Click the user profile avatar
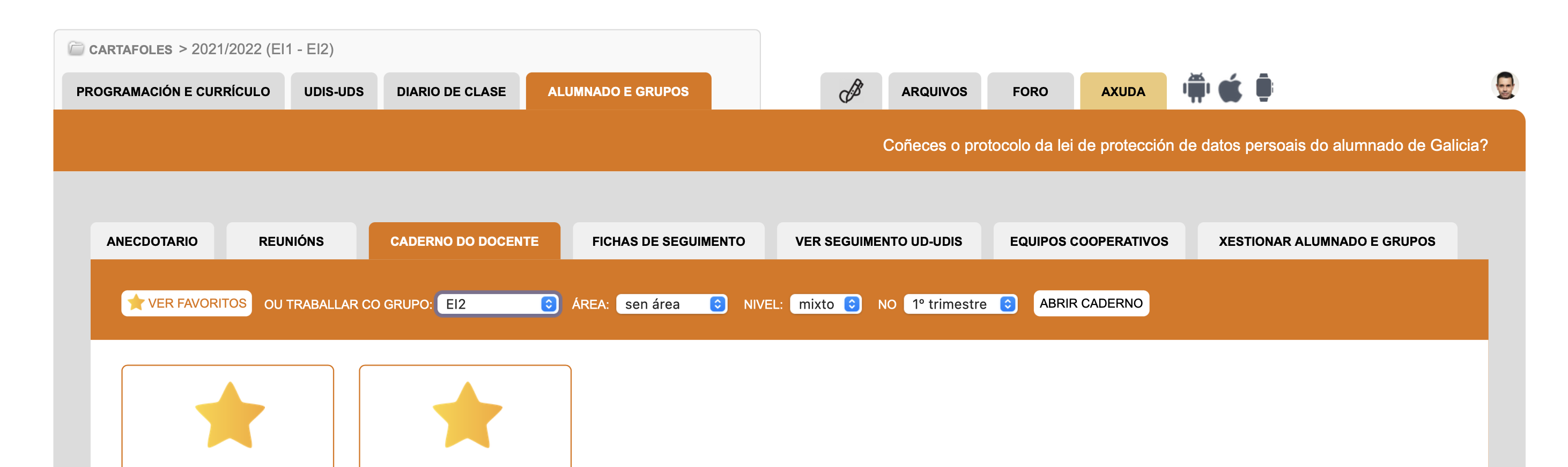Viewport: 1568px width, 467px height. pyautogui.click(x=1504, y=86)
